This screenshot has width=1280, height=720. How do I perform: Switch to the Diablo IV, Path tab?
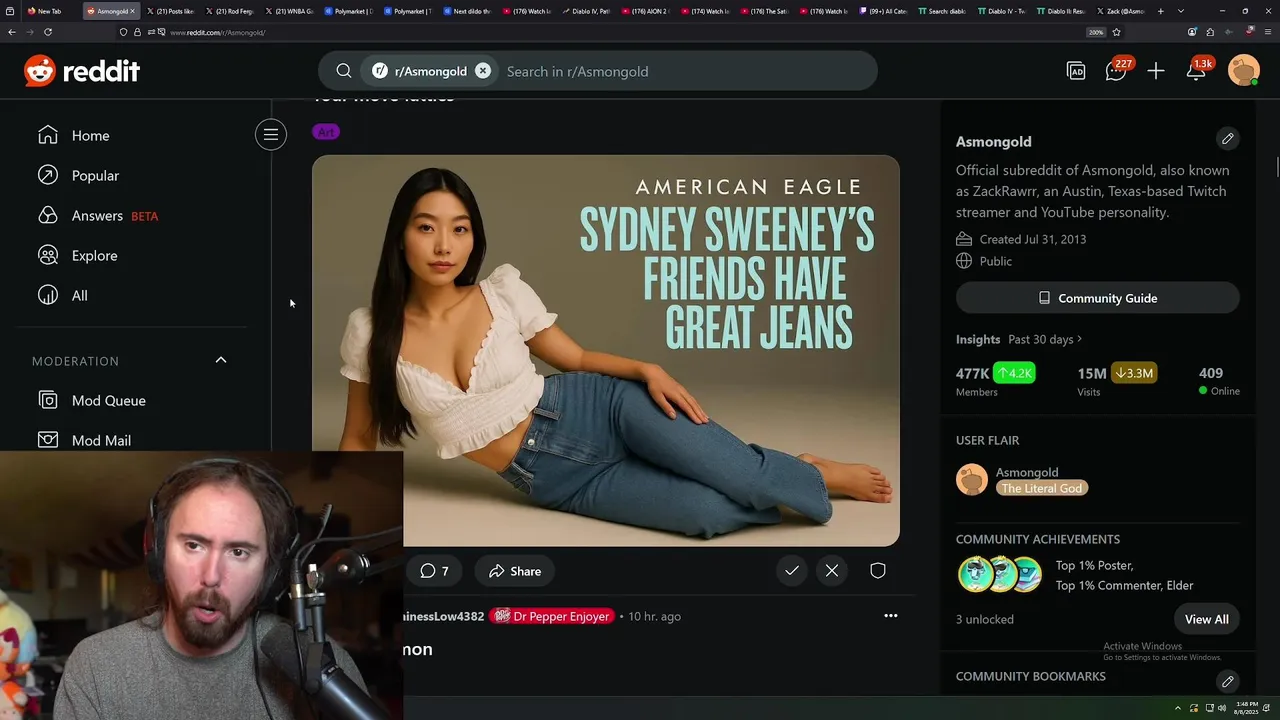pos(586,11)
